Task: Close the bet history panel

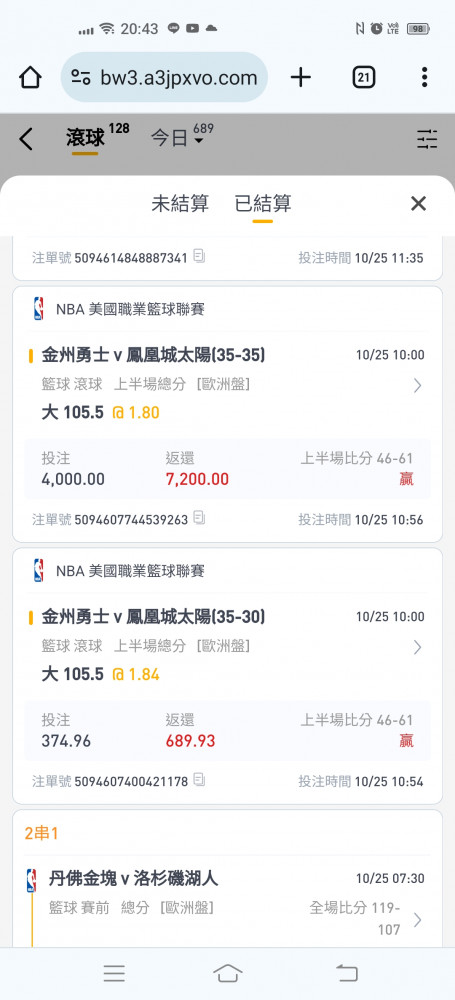Action: (418, 203)
